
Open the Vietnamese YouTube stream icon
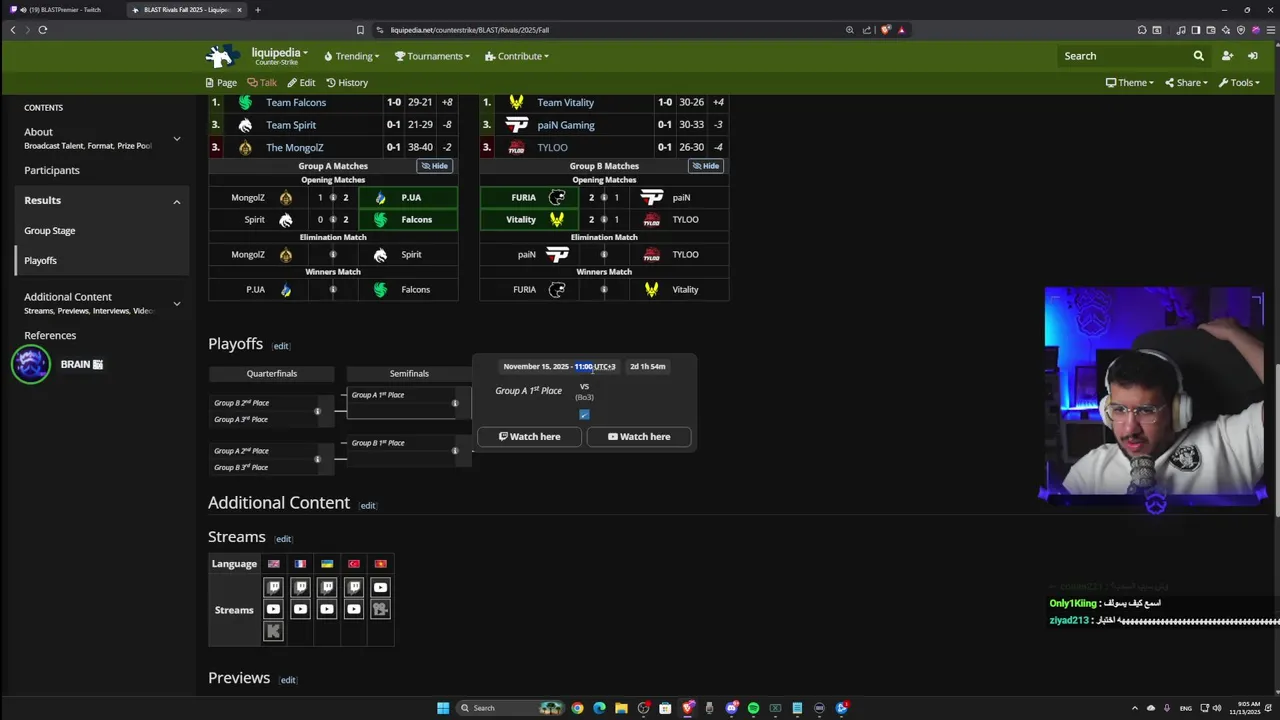click(380, 587)
